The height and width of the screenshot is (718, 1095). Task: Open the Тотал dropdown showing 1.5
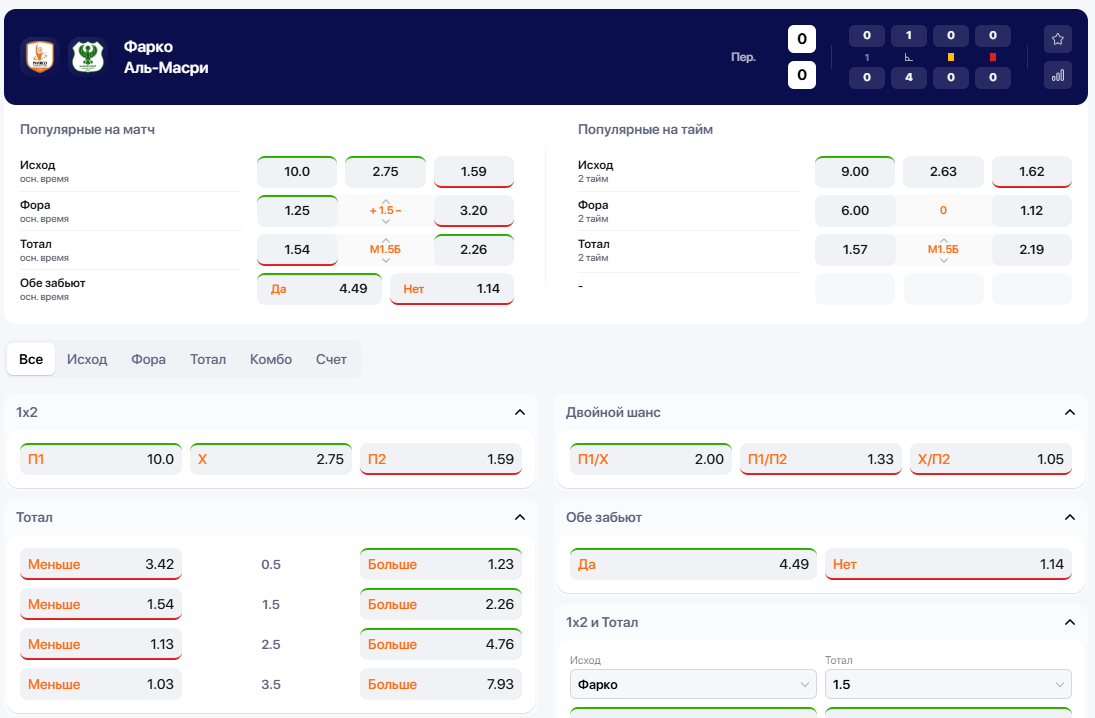click(x=947, y=685)
